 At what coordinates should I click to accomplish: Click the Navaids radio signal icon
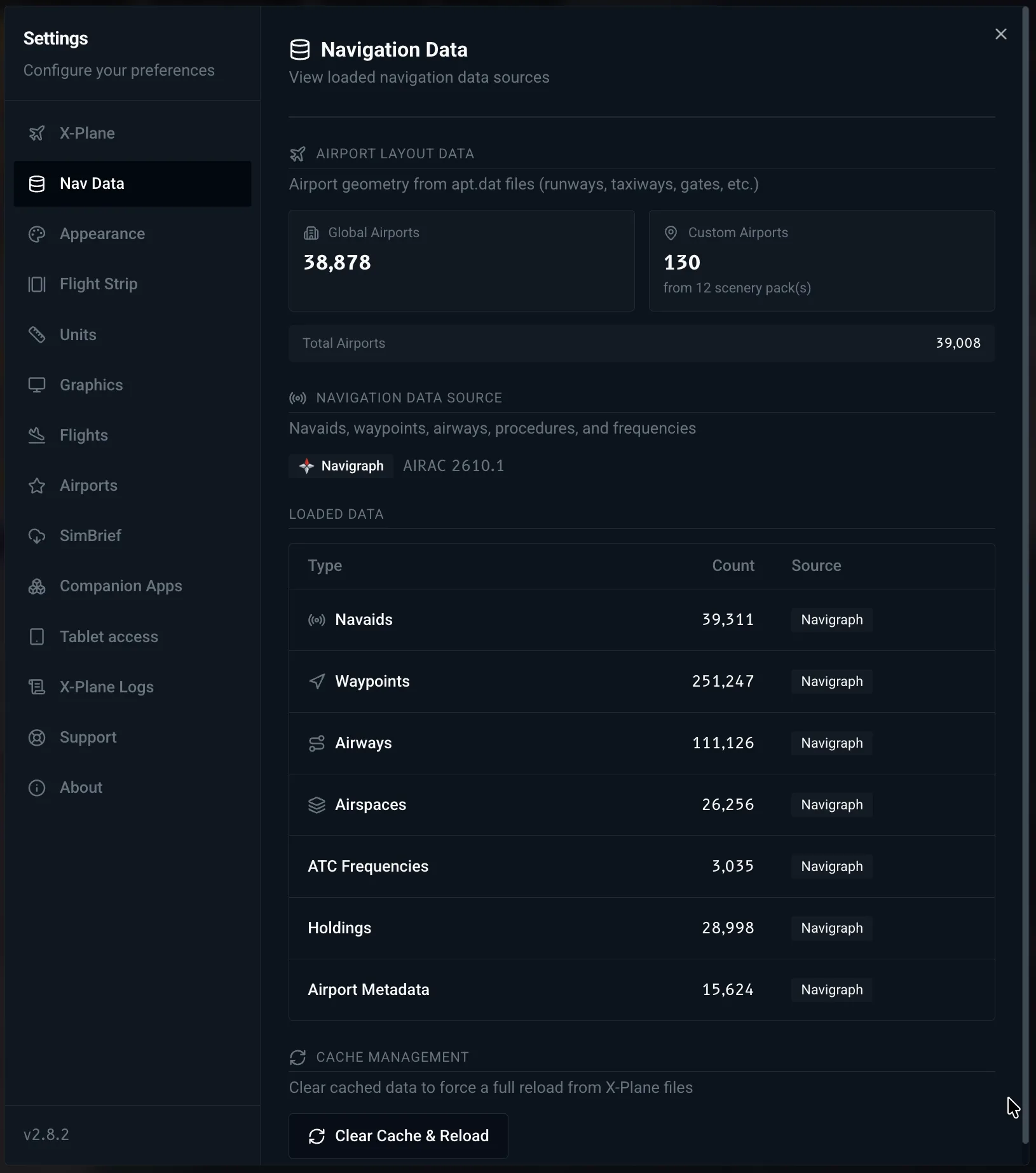click(317, 620)
